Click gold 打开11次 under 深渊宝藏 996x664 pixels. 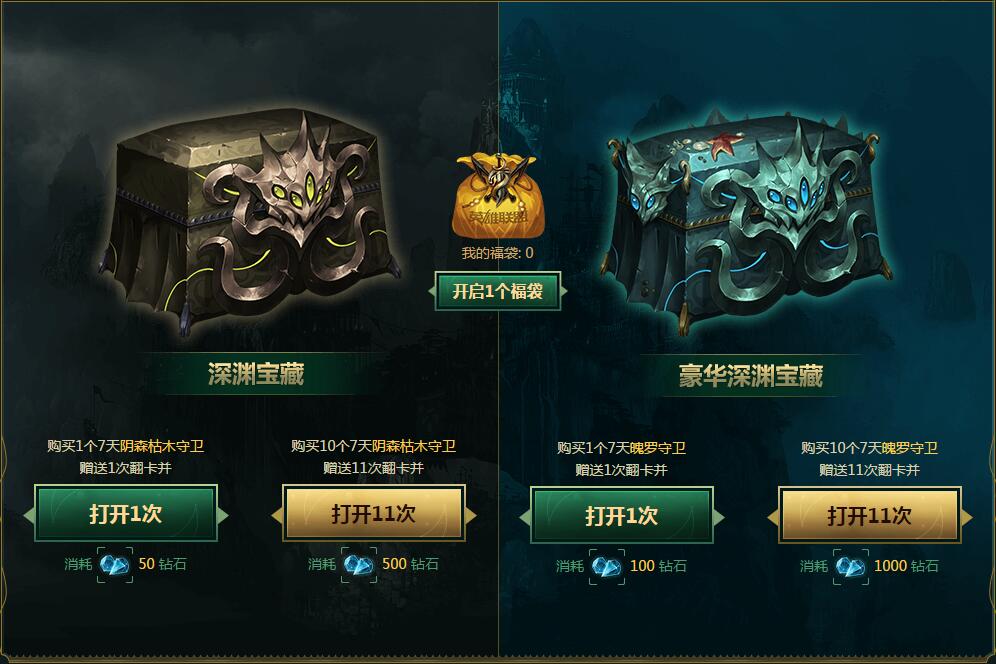coord(374,514)
